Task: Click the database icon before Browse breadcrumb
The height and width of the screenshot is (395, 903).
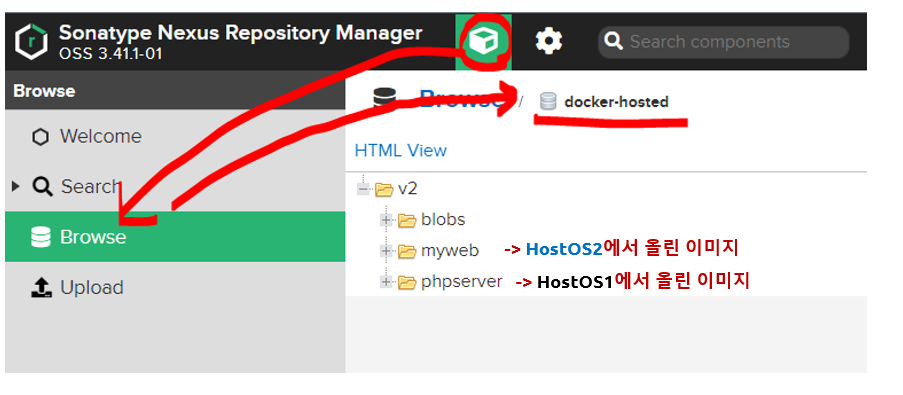Action: (x=384, y=98)
